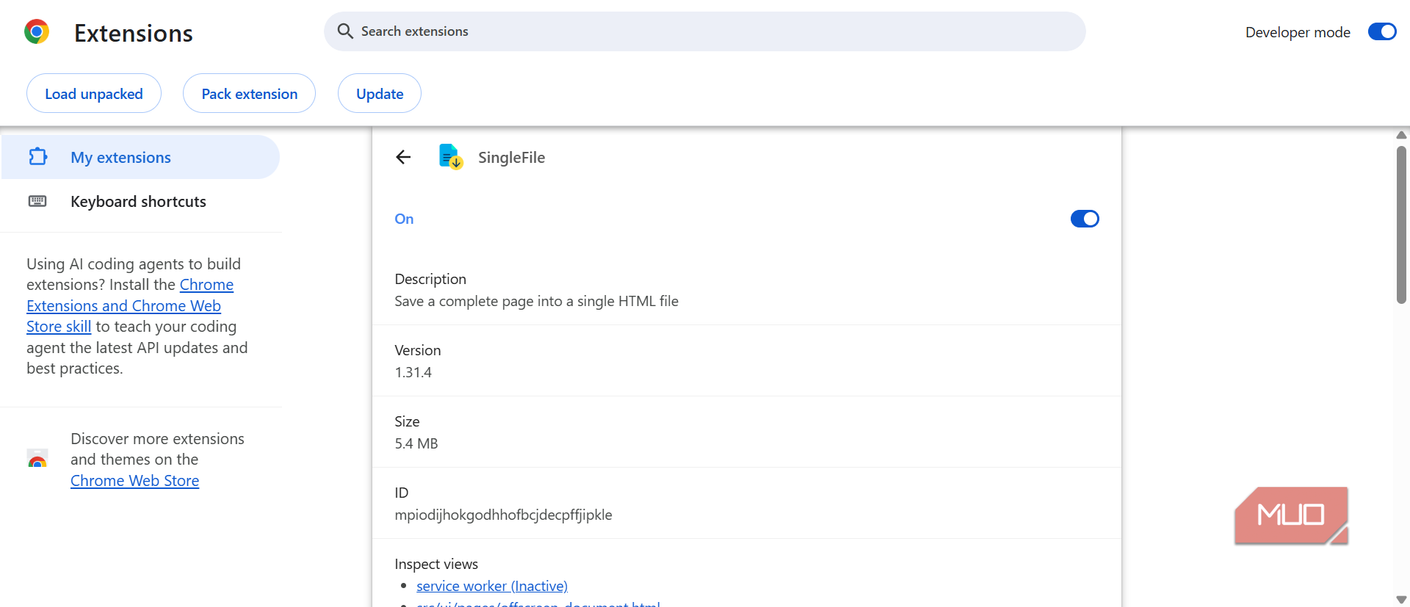Click Load unpacked button
The image size is (1410, 607).
(94, 94)
